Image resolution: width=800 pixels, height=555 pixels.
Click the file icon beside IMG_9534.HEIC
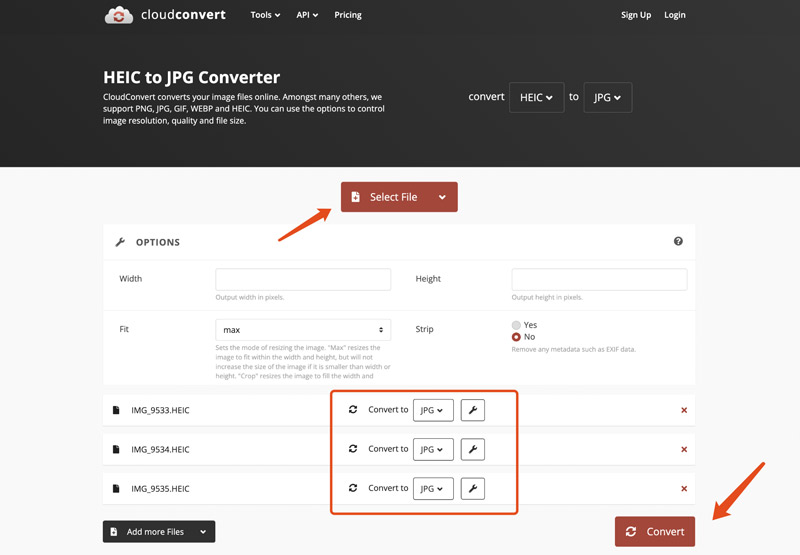coord(116,449)
